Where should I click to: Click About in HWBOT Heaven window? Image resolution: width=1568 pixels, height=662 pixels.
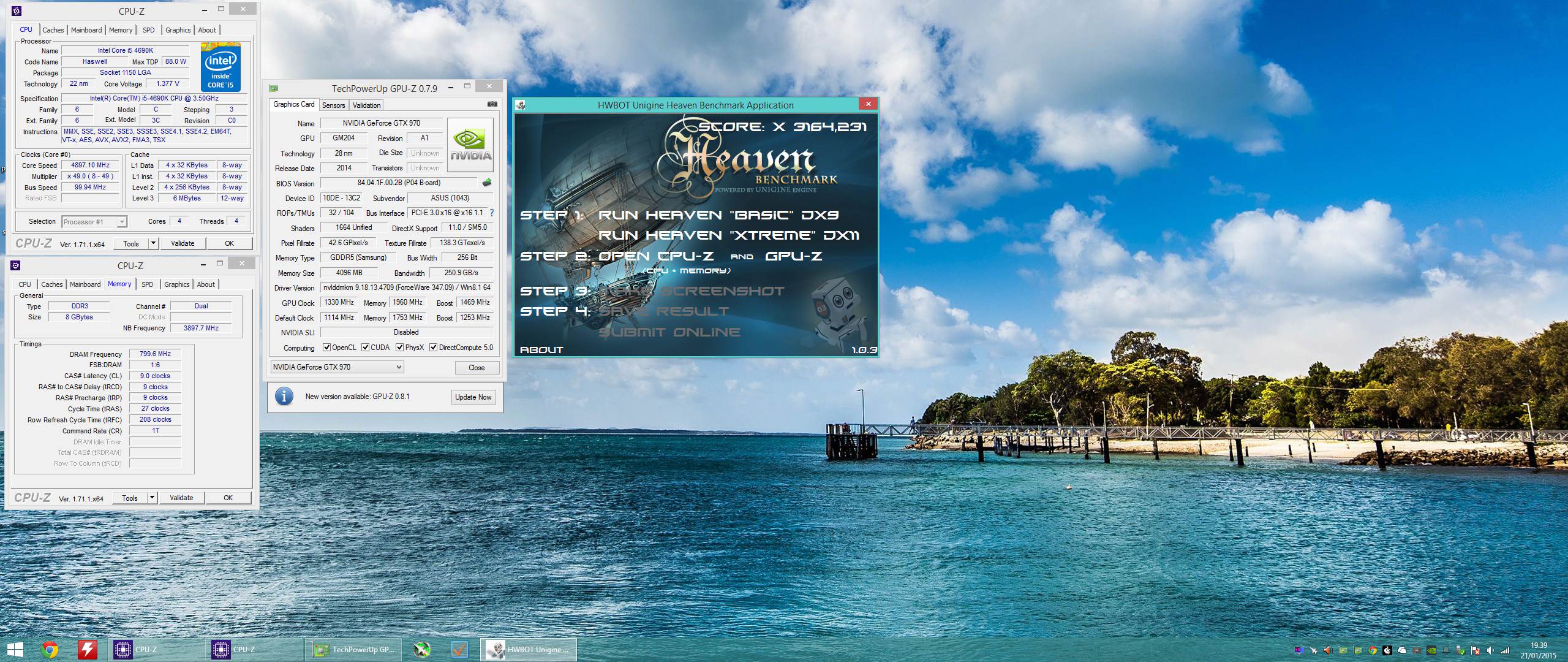[x=541, y=350]
